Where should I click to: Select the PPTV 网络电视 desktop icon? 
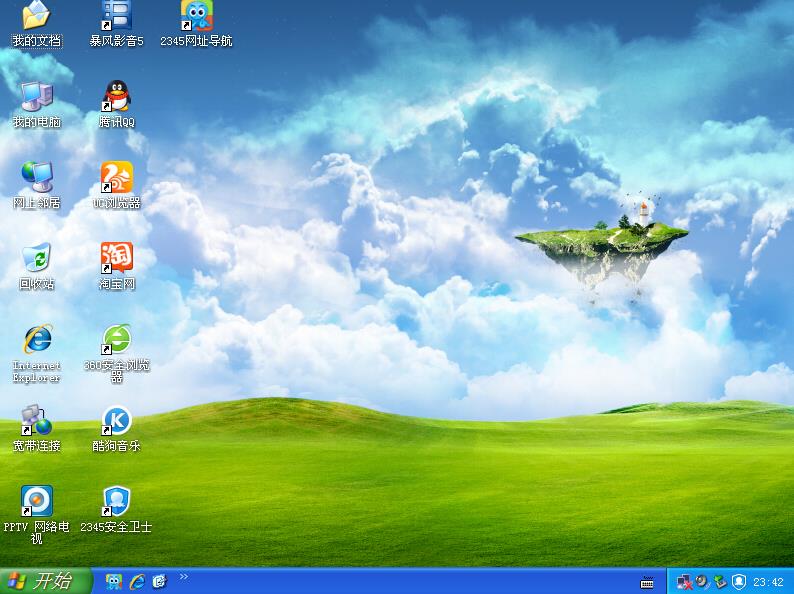coord(36,501)
